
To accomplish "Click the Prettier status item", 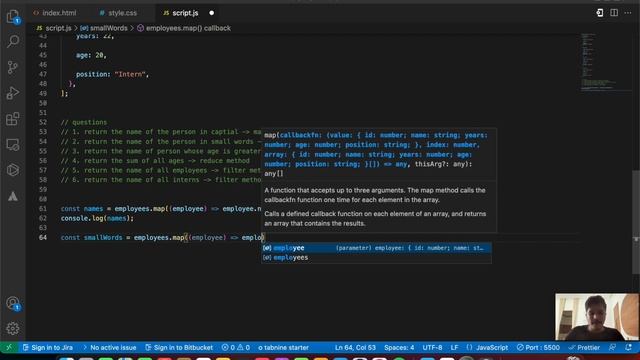I will point(584,348).
